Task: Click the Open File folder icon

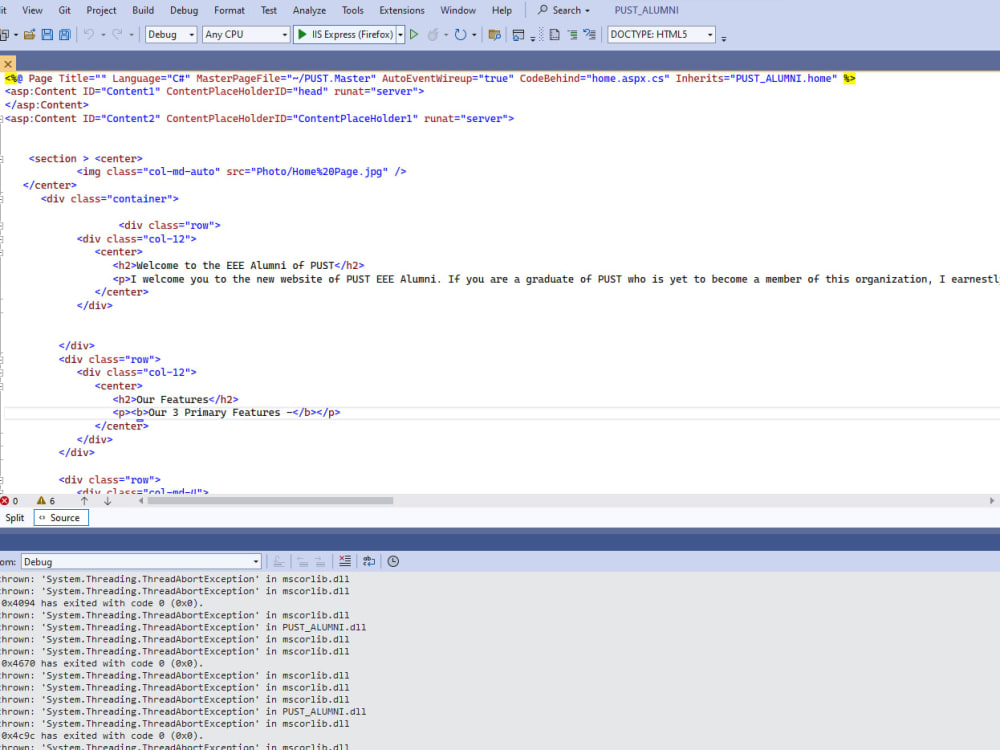Action: [29, 34]
